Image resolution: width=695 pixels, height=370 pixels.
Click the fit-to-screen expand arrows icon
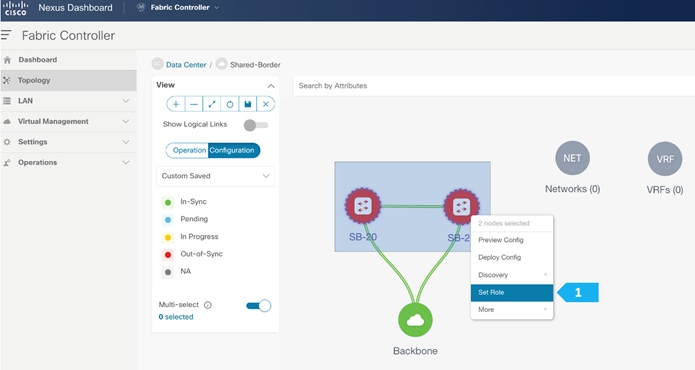[212, 104]
